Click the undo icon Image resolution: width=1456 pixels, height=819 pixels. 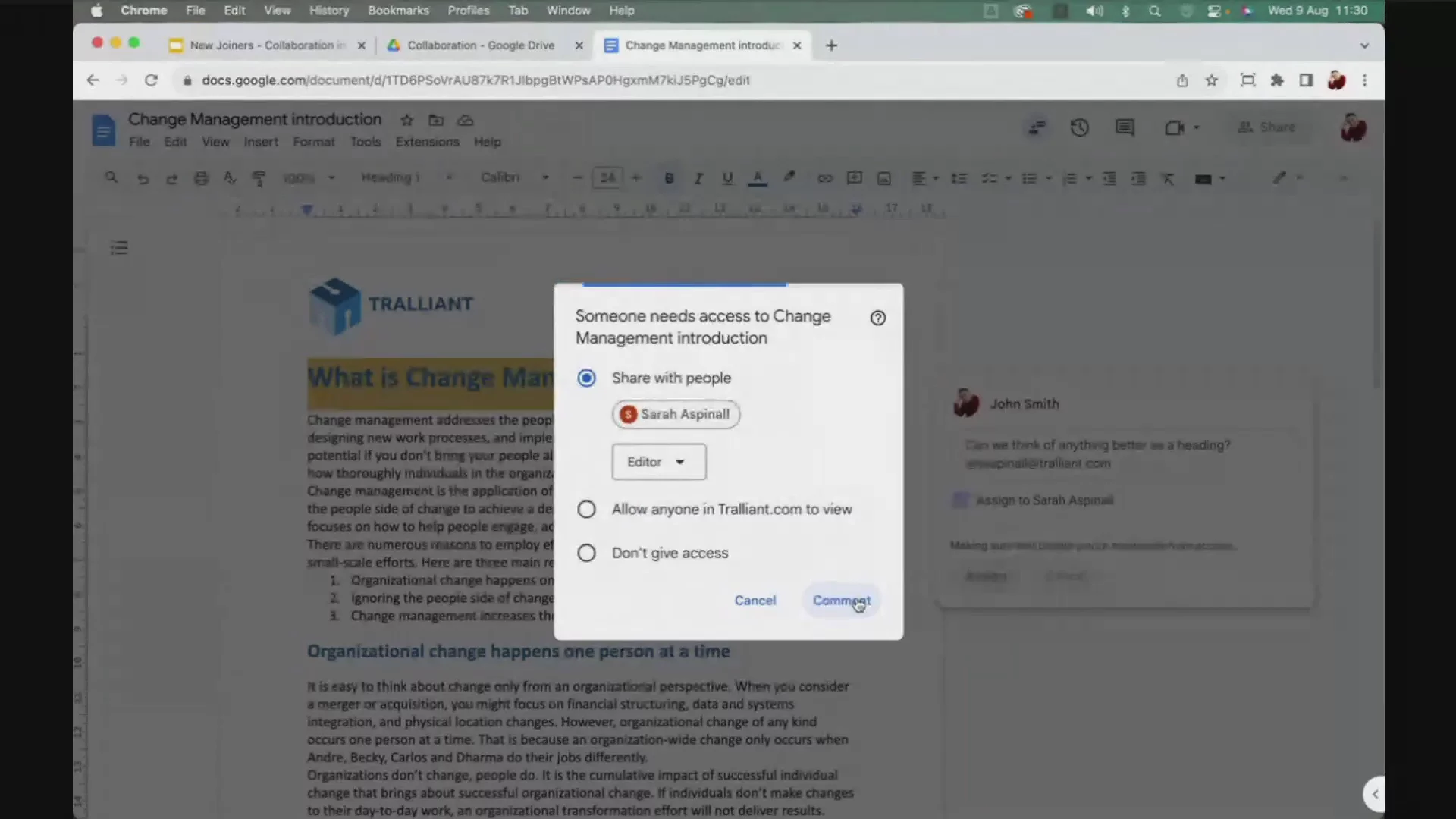click(143, 178)
